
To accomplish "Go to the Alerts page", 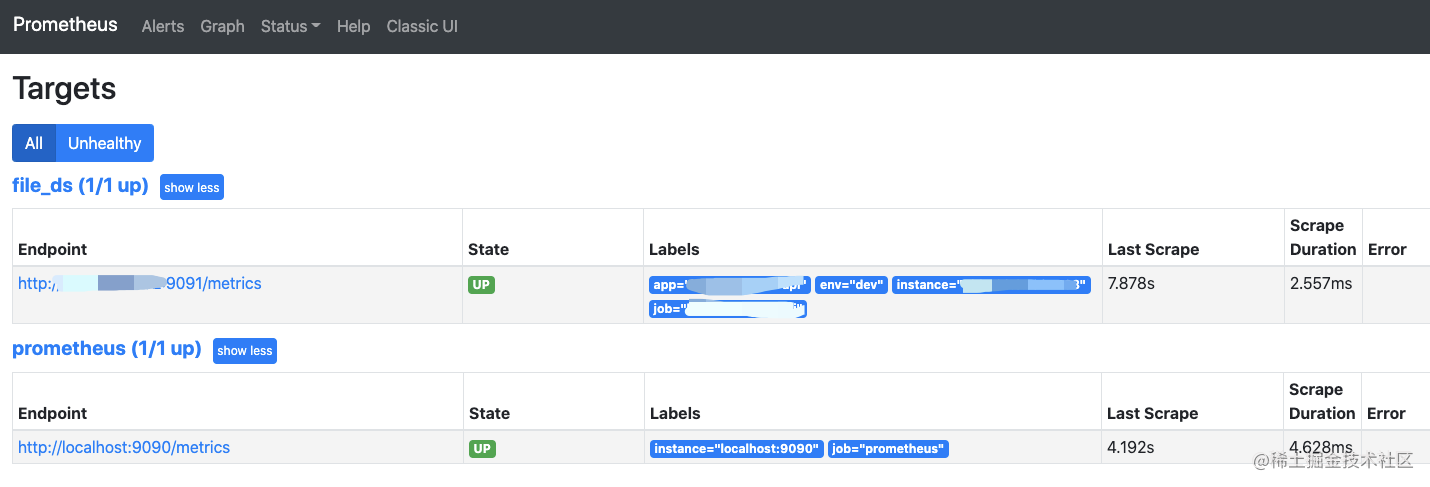I will click(x=163, y=26).
